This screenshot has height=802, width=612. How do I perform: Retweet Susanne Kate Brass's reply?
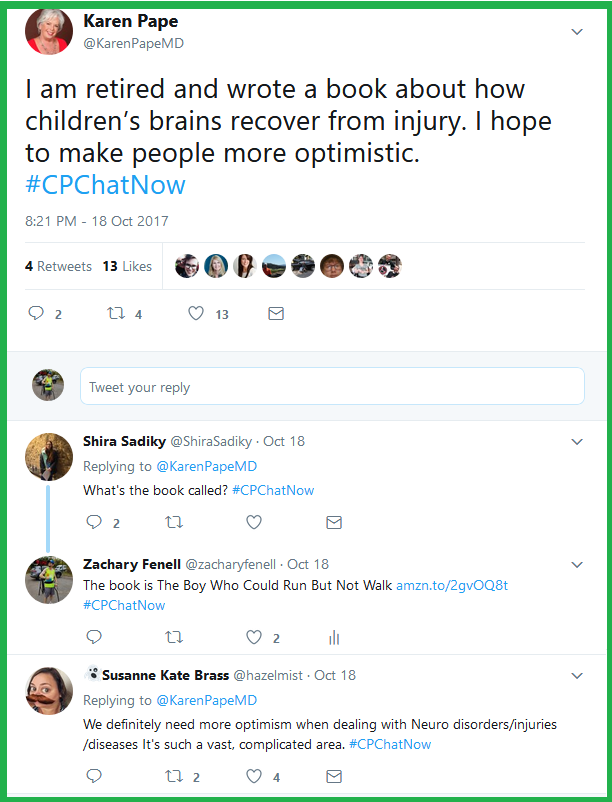coord(174,776)
